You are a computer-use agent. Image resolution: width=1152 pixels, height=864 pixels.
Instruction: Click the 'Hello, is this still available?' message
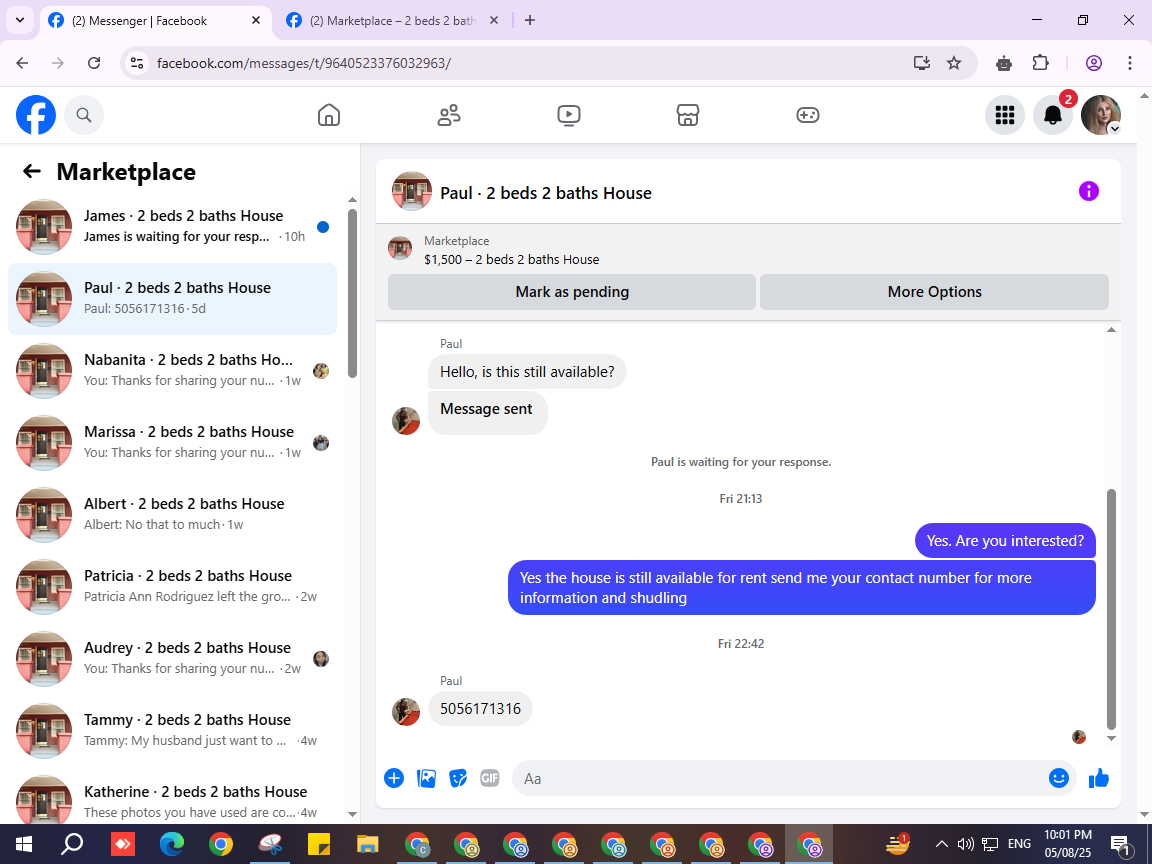[527, 372]
